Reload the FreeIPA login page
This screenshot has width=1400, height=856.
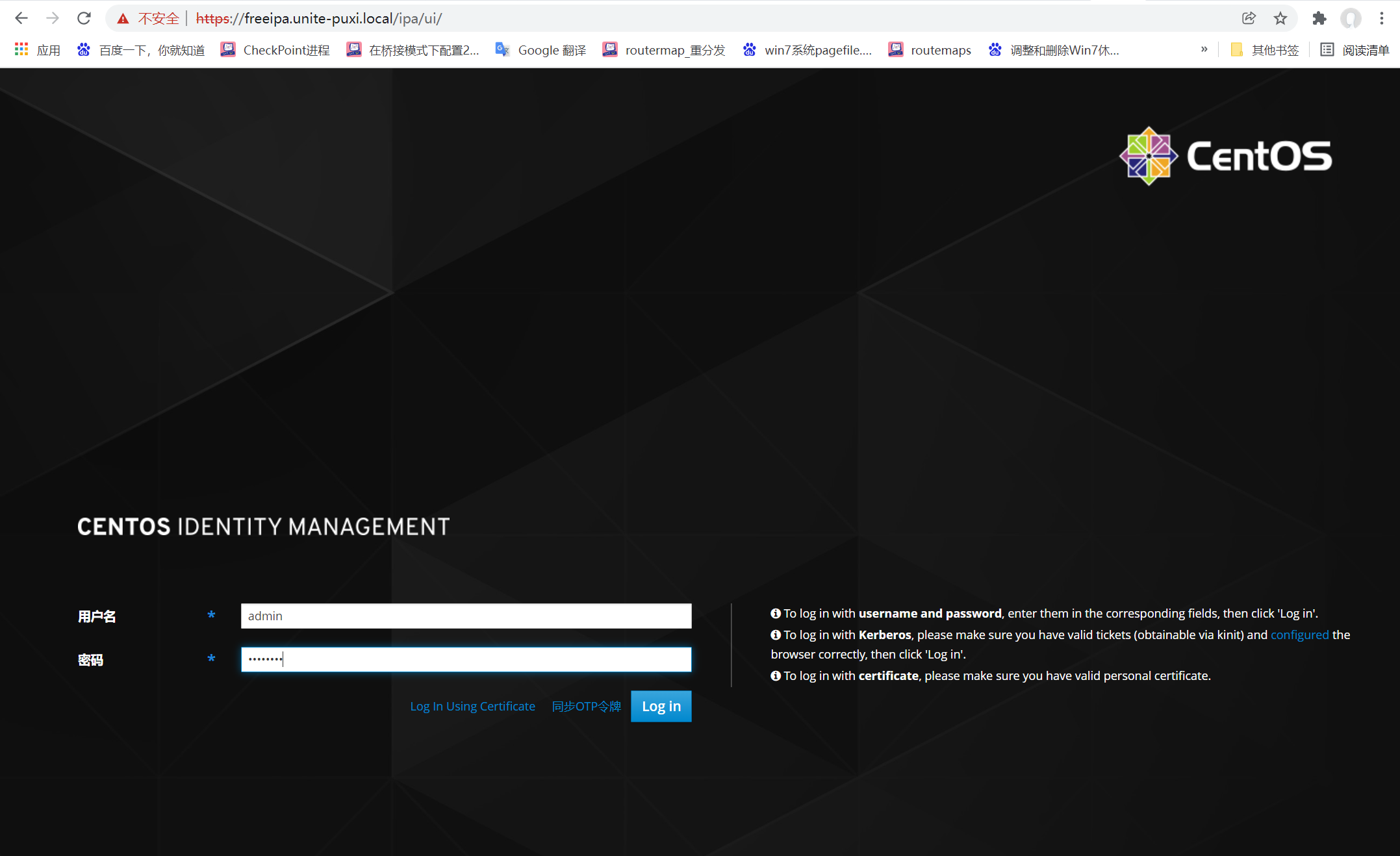(84, 18)
